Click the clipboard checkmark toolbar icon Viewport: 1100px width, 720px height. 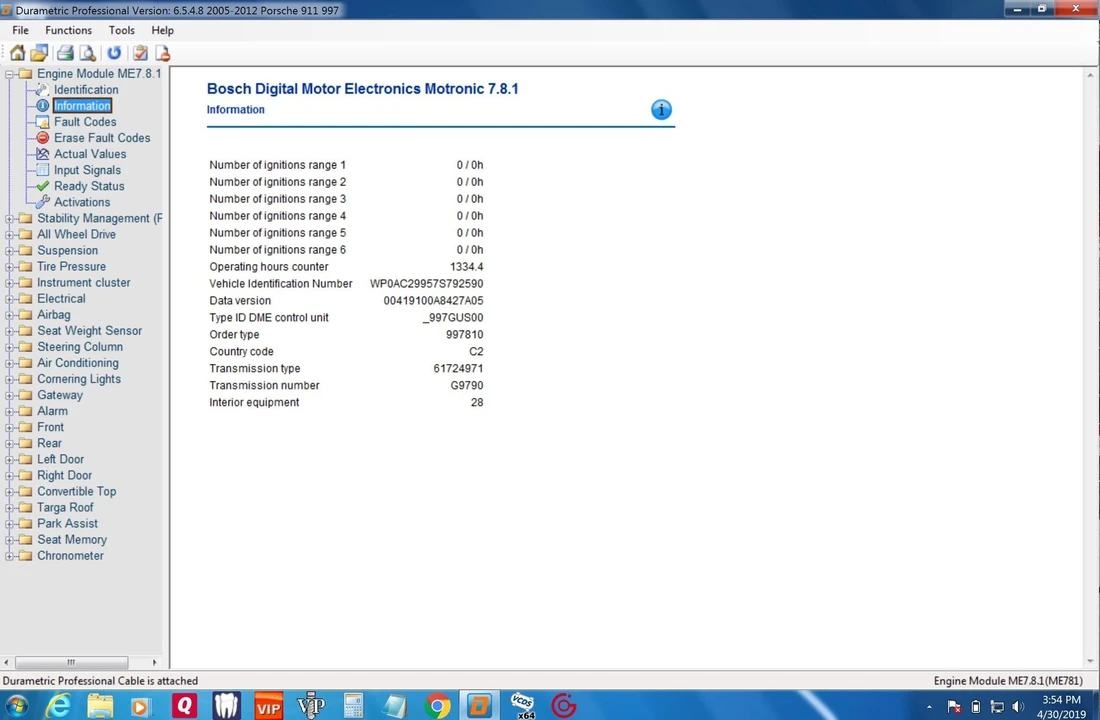(140, 53)
